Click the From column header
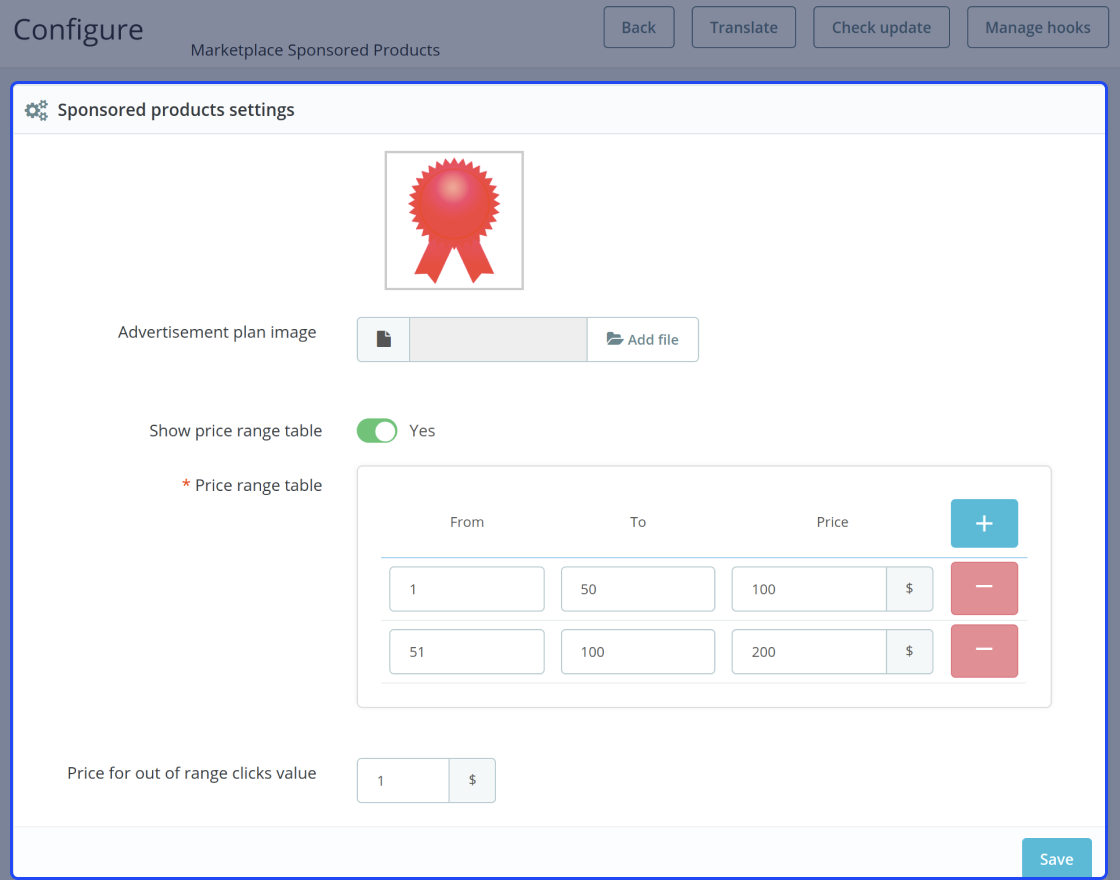Image resolution: width=1120 pixels, height=880 pixels. pyautogui.click(x=467, y=522)
